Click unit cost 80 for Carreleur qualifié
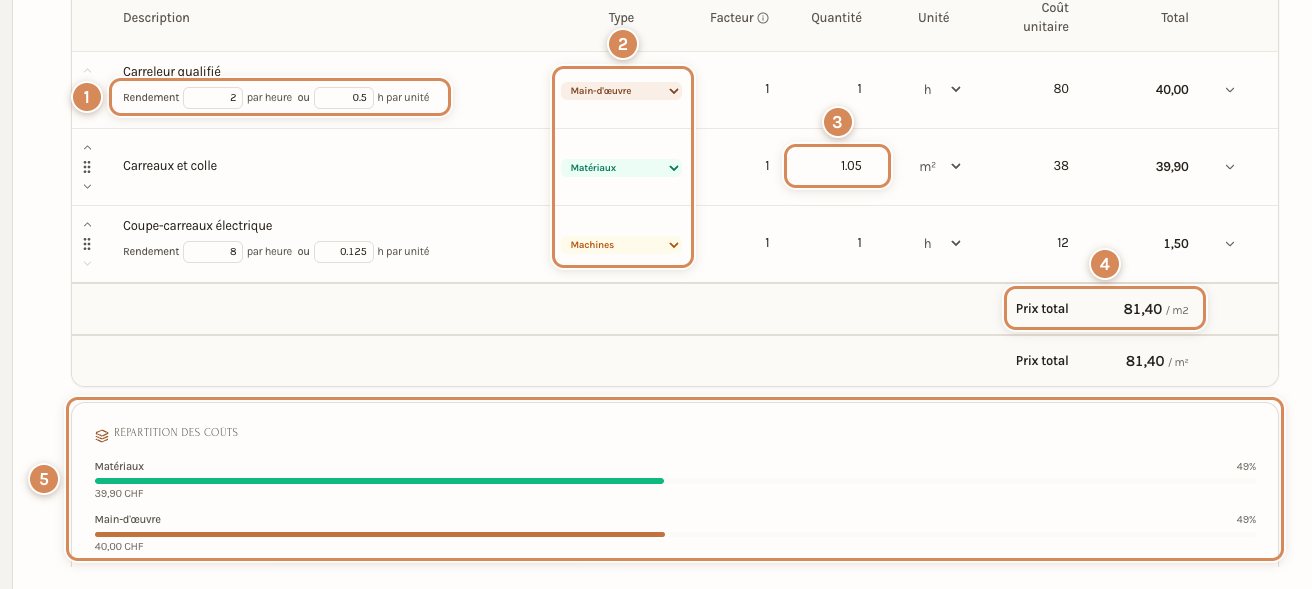 click(1061, 89)
